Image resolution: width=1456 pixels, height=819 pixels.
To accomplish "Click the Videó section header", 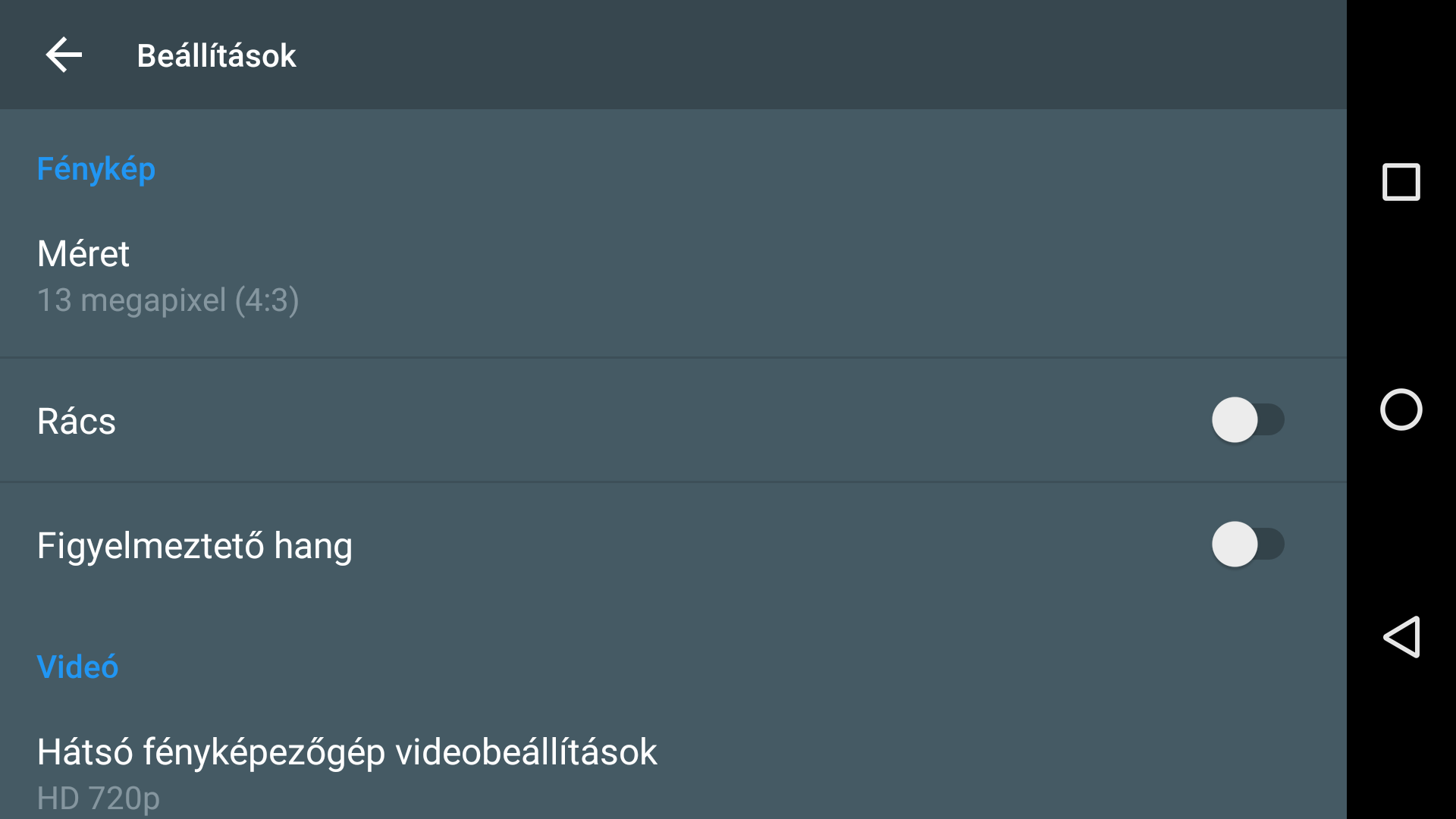I will click(77, 667).
